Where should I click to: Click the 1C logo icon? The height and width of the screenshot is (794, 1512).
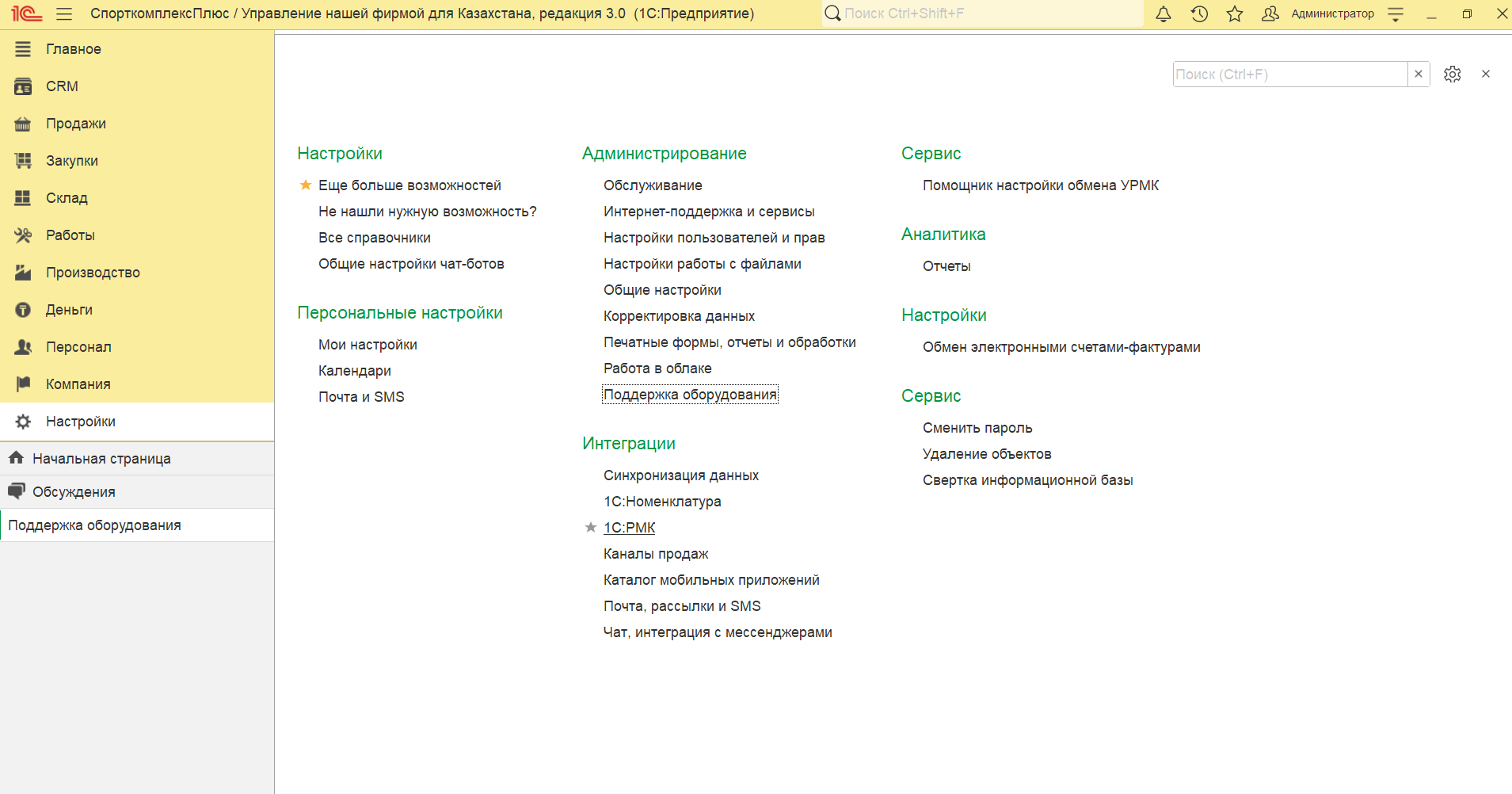tap(26, 13)
